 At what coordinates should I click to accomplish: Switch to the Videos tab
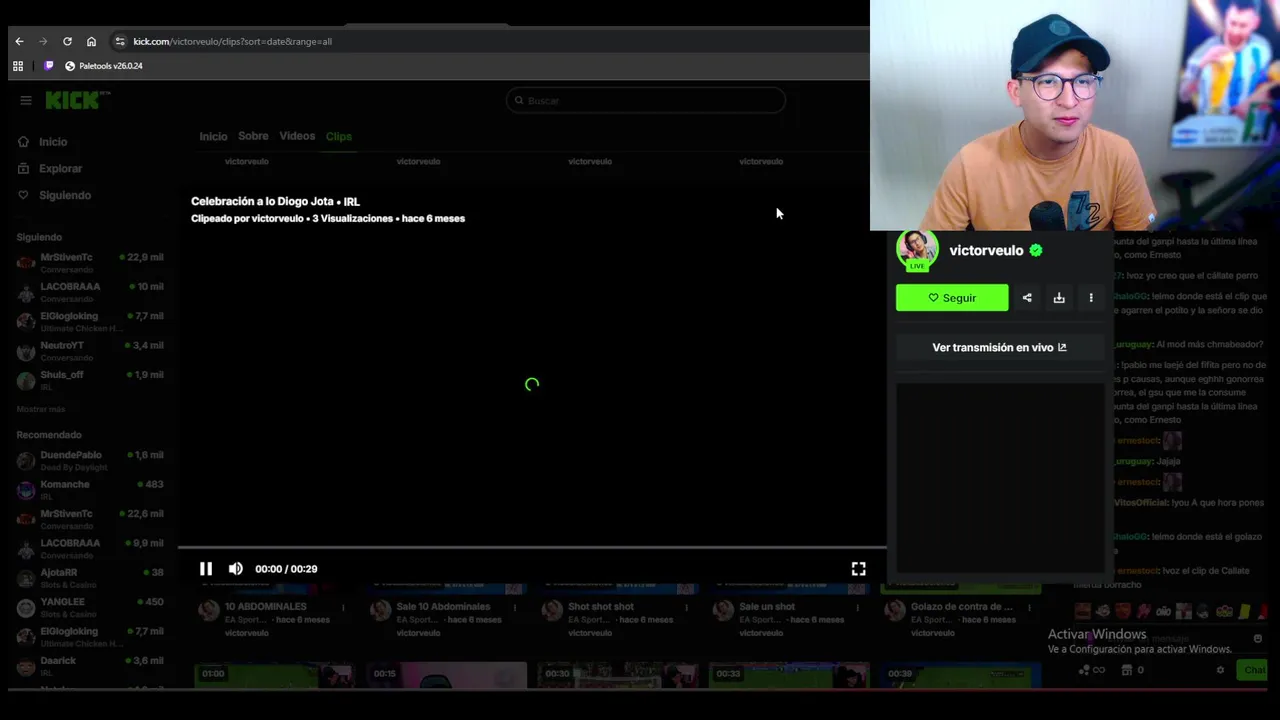click(297, 136)
